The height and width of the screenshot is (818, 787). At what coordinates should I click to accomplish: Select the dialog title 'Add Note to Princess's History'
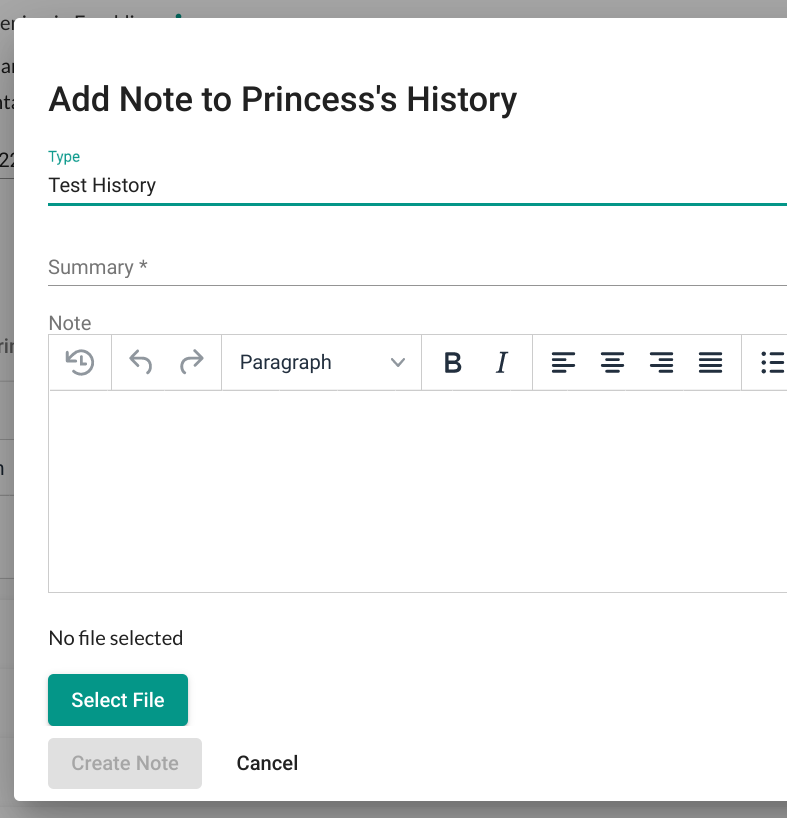(283, 100)
